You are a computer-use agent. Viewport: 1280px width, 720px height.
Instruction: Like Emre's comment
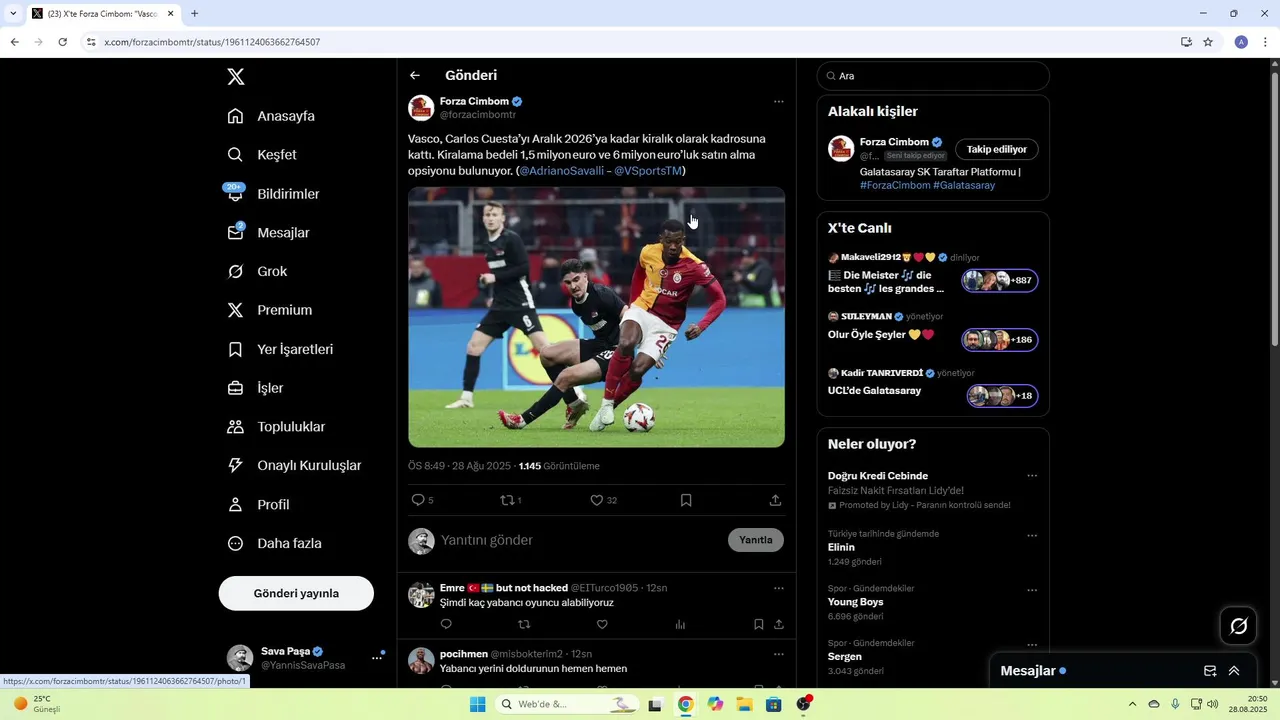point(602,625)
